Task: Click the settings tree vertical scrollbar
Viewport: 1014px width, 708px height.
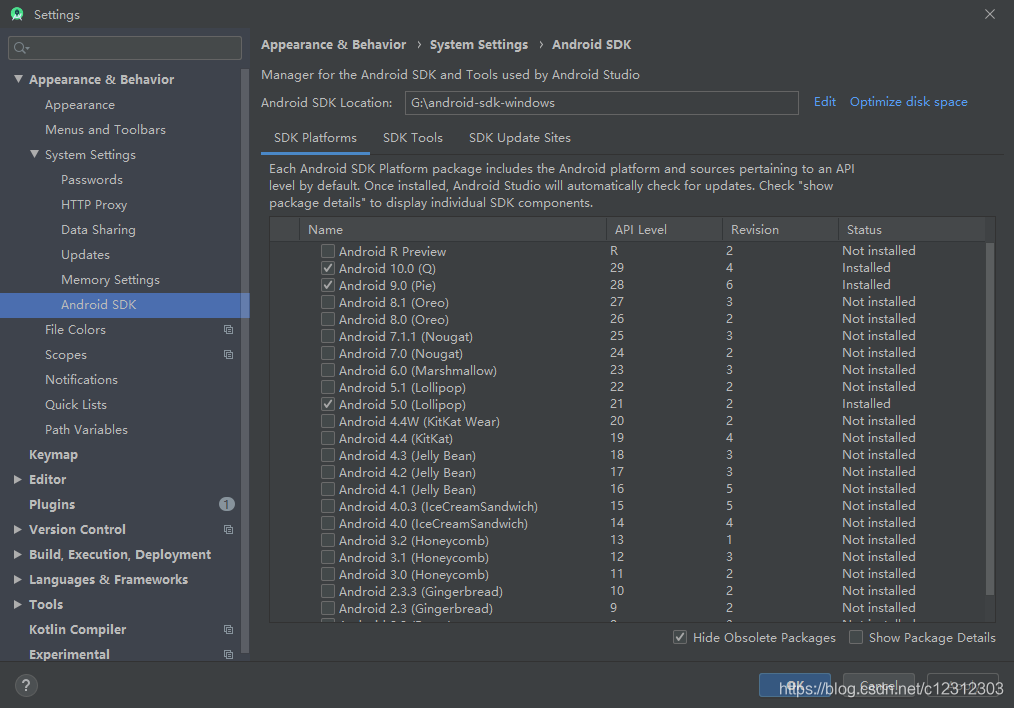Action: click(244, 360)
